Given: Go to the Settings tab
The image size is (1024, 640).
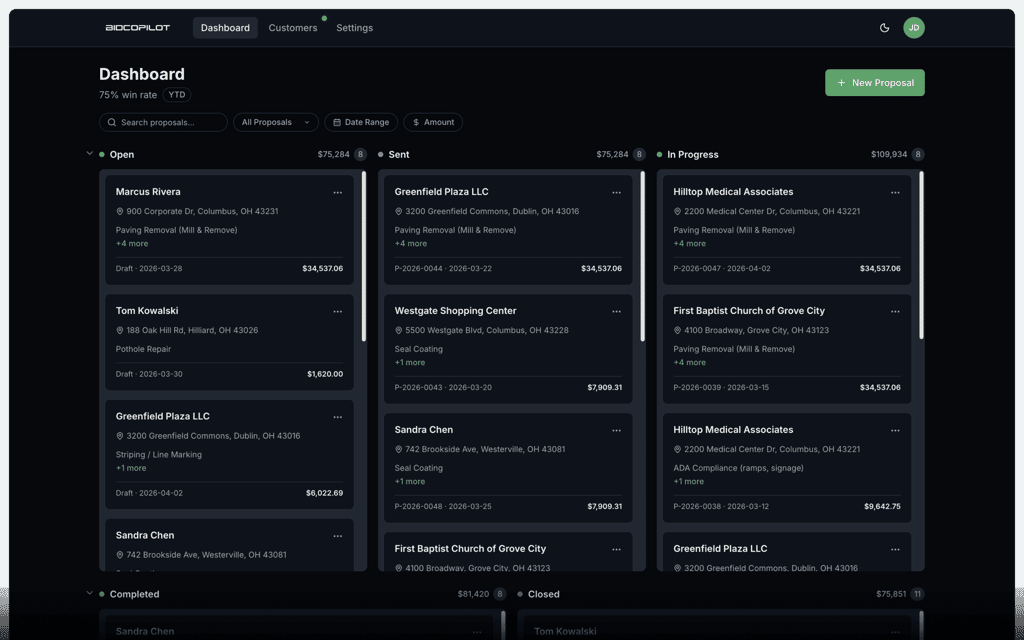Looking at the screenshot, I should 355,27.
